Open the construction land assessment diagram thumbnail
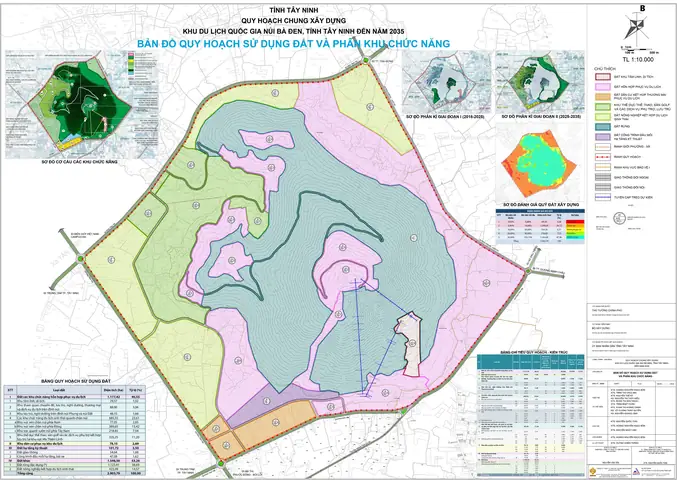Screen dimensions: 677x480 (x=541, y=162)
